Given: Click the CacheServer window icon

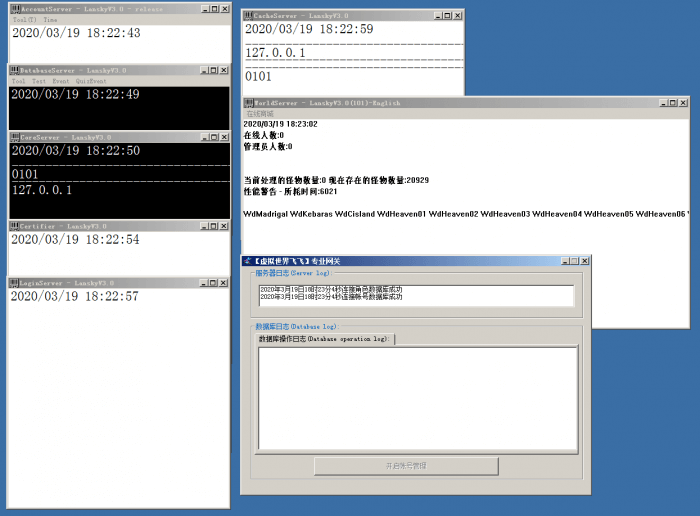Looking at the screenshot, I should tap(249, 16).
